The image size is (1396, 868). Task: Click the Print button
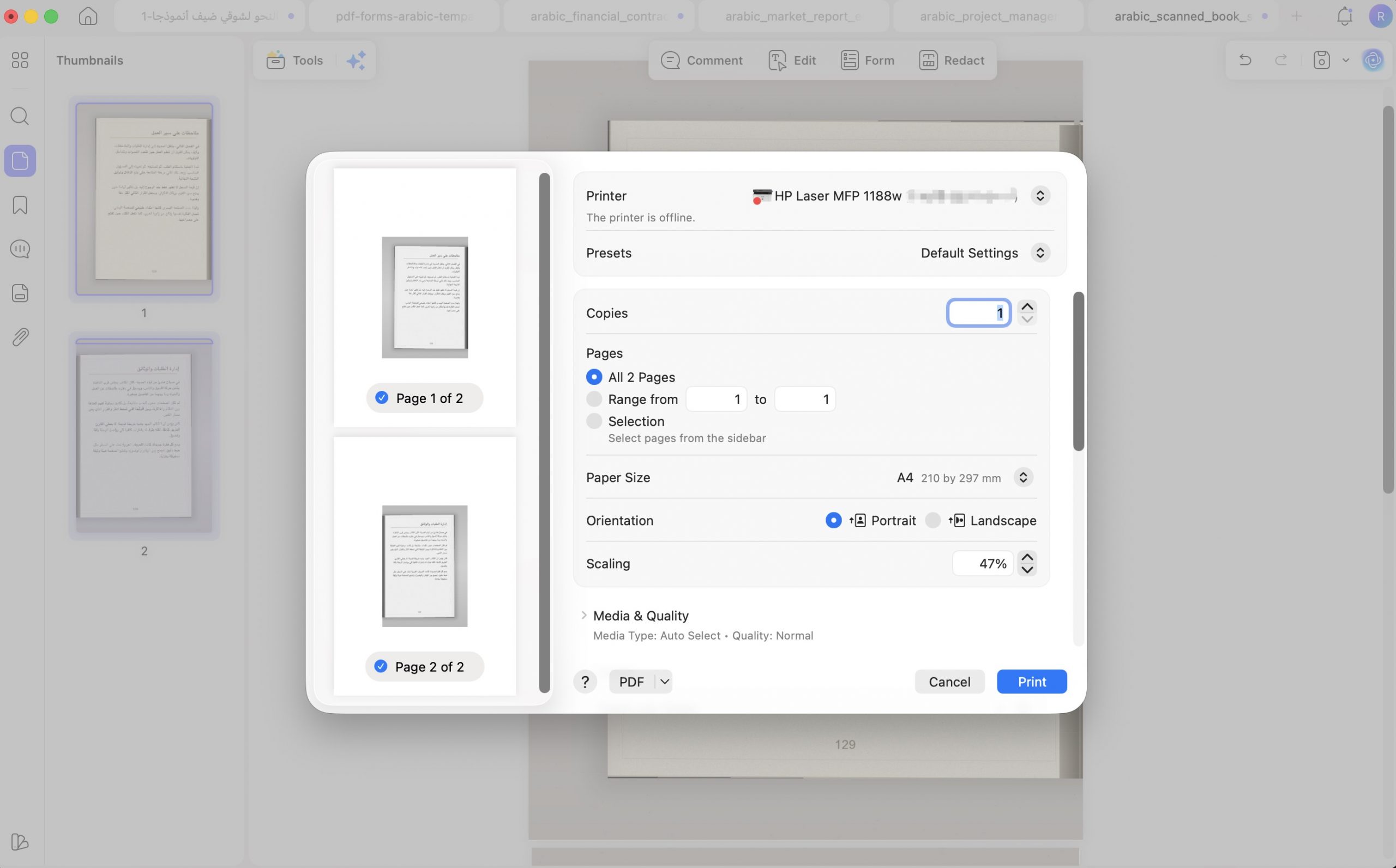tap(1032, 682)
